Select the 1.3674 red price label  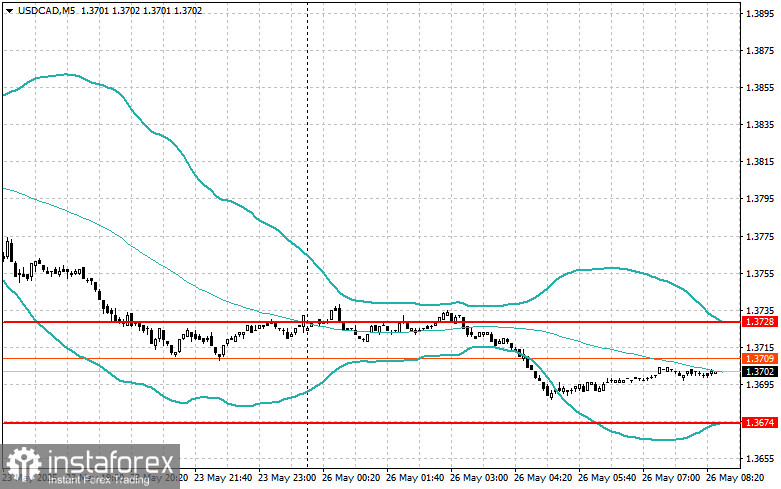[760, 423]
